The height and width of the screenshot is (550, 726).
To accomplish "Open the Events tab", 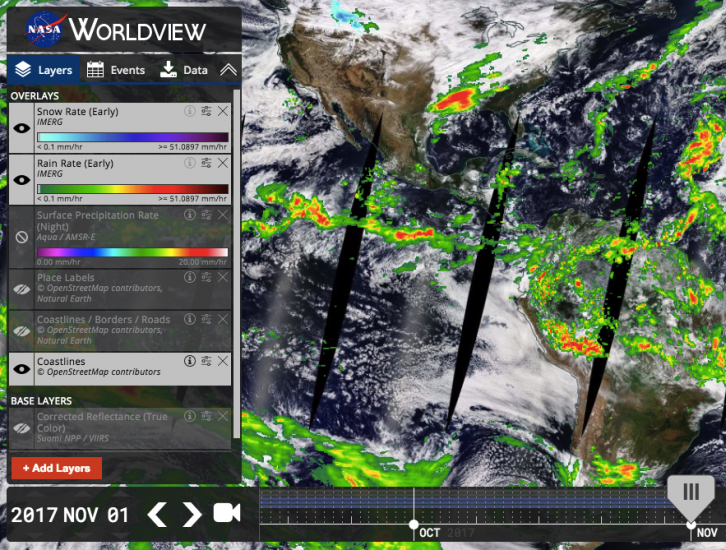I will click(116, 70).
